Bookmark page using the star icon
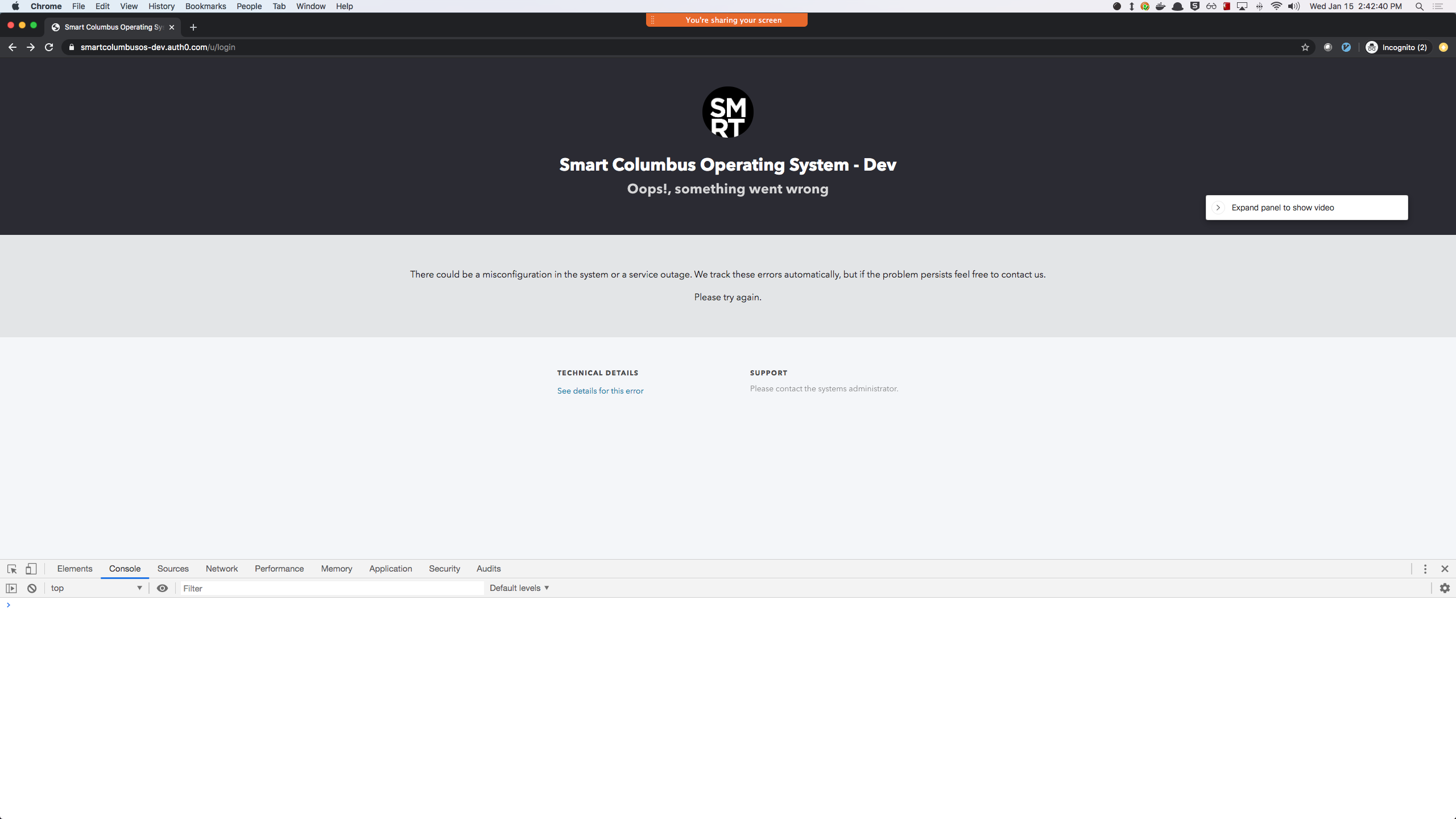Image resolution: width=1456 pixels, height=819 pixels. point(1305,47)
